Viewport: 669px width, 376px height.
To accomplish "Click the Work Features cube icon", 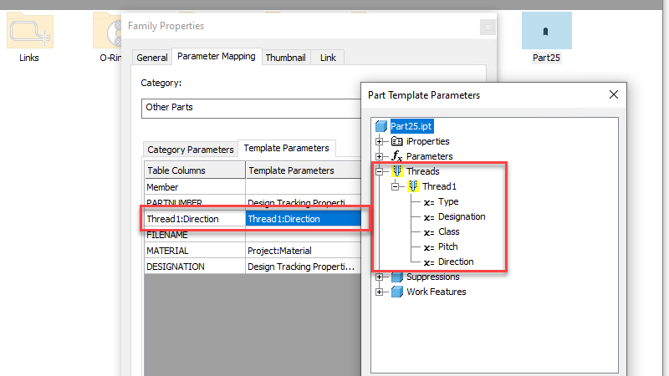I will [397, 291].
